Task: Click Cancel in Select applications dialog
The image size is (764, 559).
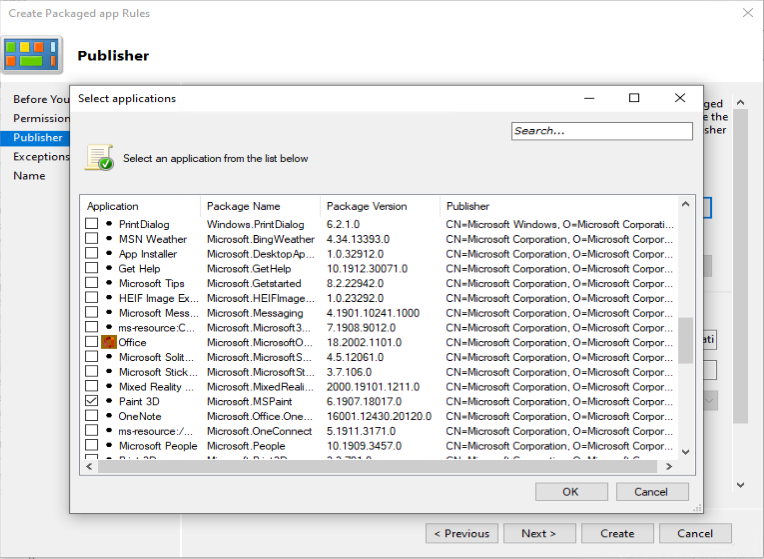Action: coord(652,492)
